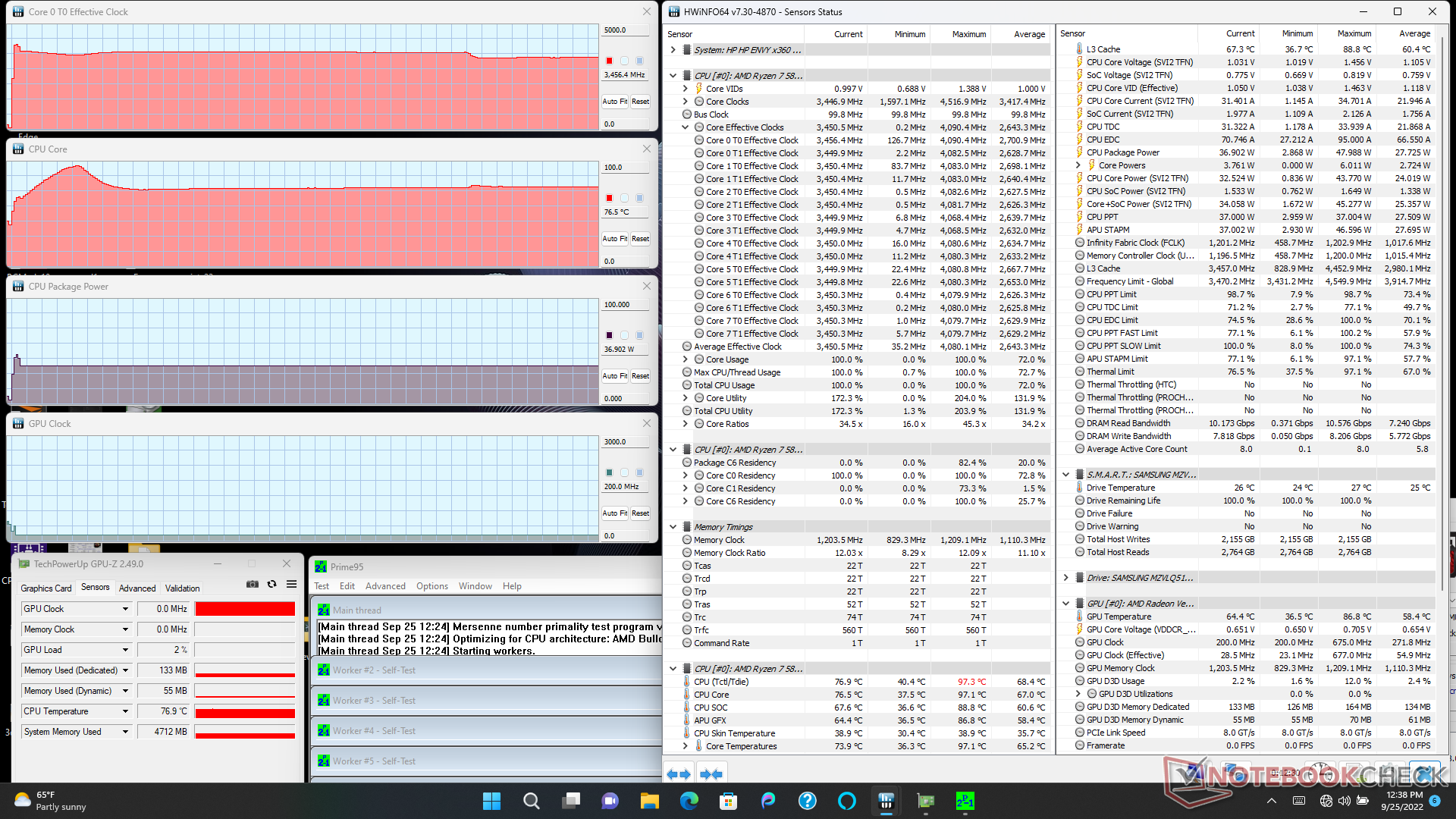Switch to HWiNFO via its taskbar icon

point(886,801)
